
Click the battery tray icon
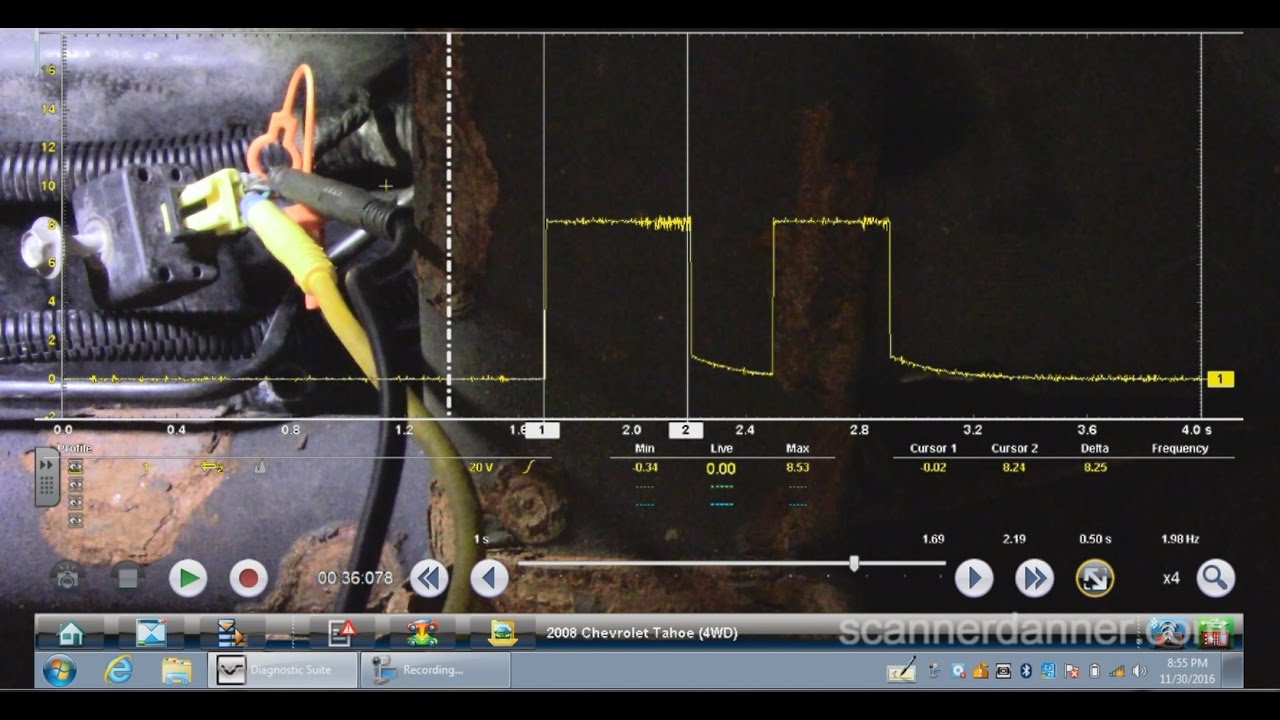pyautogui.click(x=1094, y=670)
